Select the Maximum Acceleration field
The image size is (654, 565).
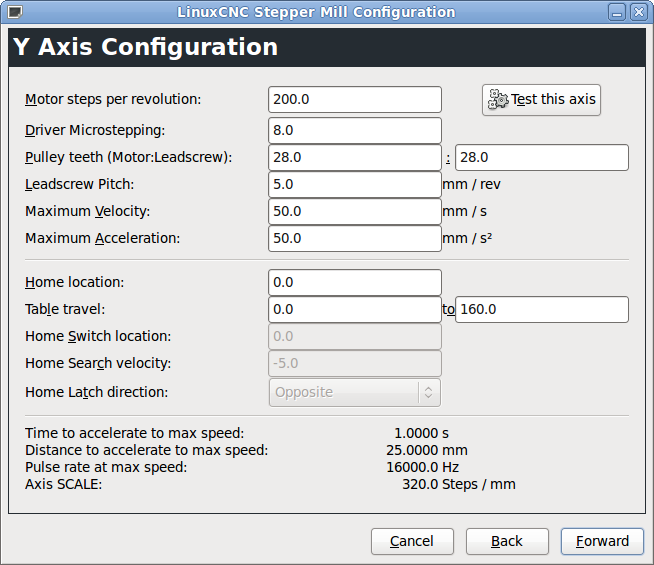355,239
